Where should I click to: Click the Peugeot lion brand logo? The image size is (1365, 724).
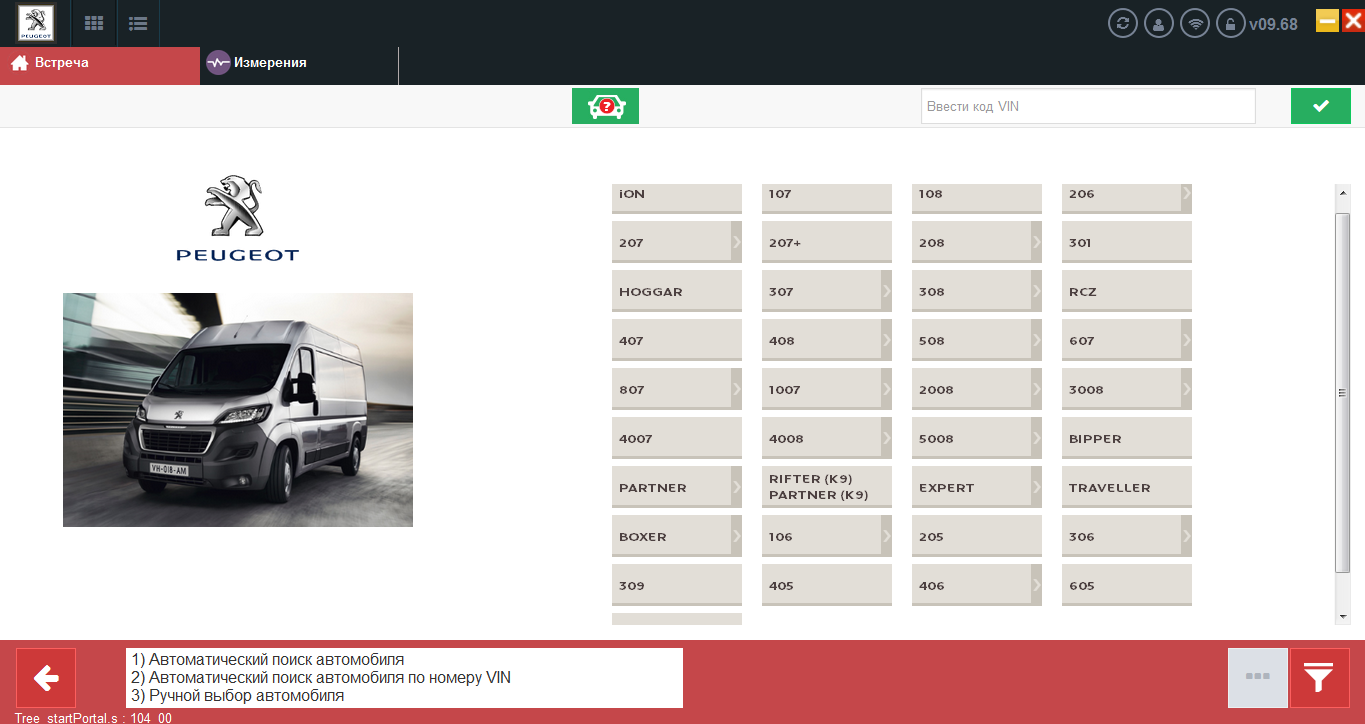238,218
